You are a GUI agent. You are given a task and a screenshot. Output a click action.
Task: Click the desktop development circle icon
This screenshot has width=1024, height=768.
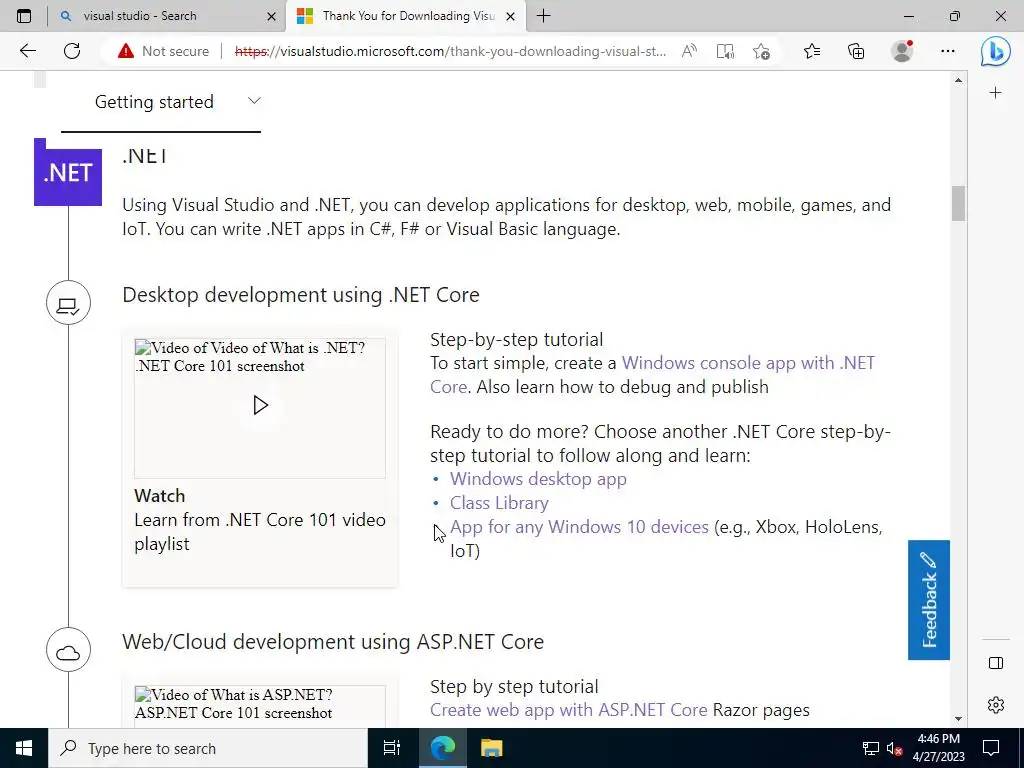point(68,303)
